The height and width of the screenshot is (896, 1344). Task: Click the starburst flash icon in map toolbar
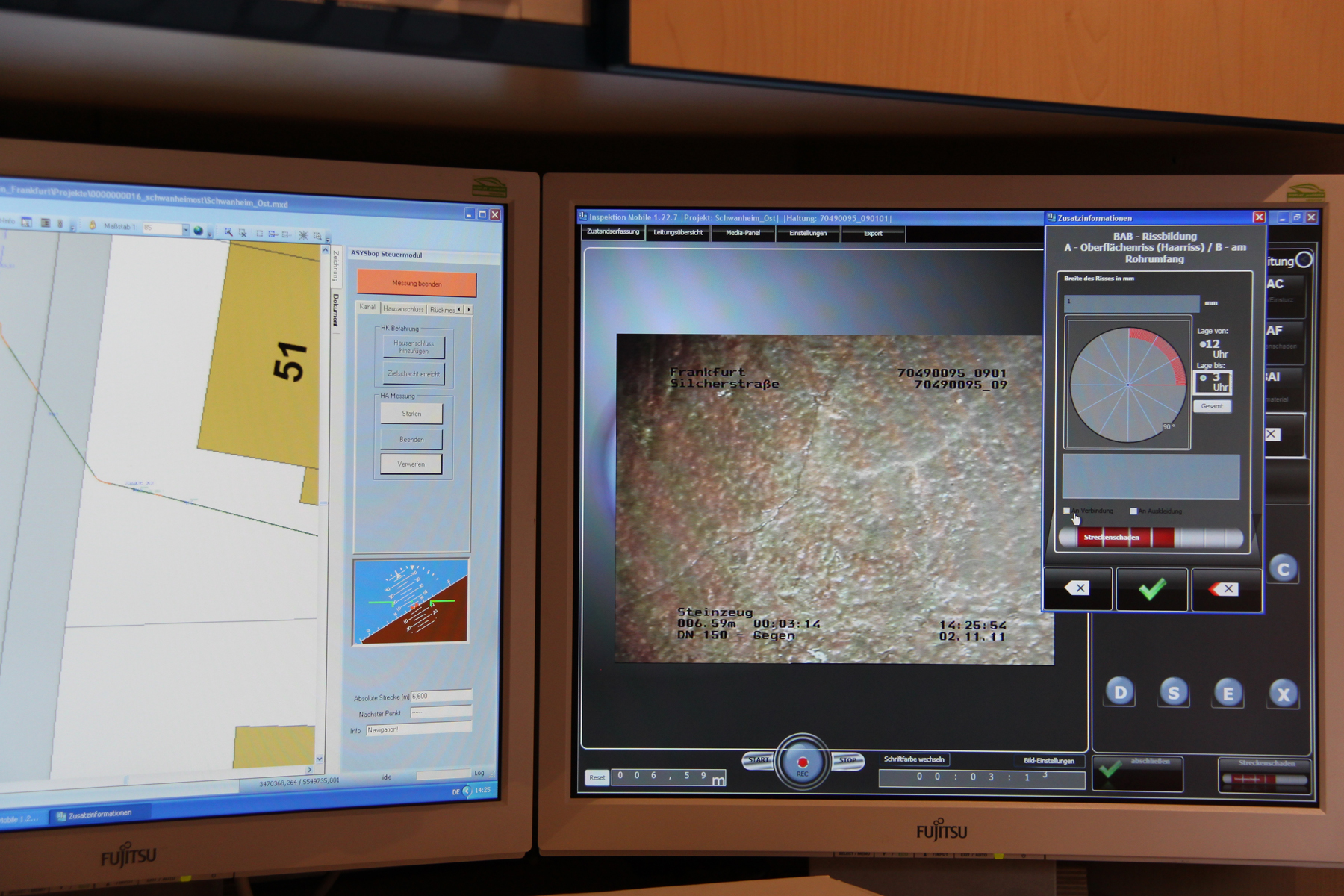pos(303,235)
